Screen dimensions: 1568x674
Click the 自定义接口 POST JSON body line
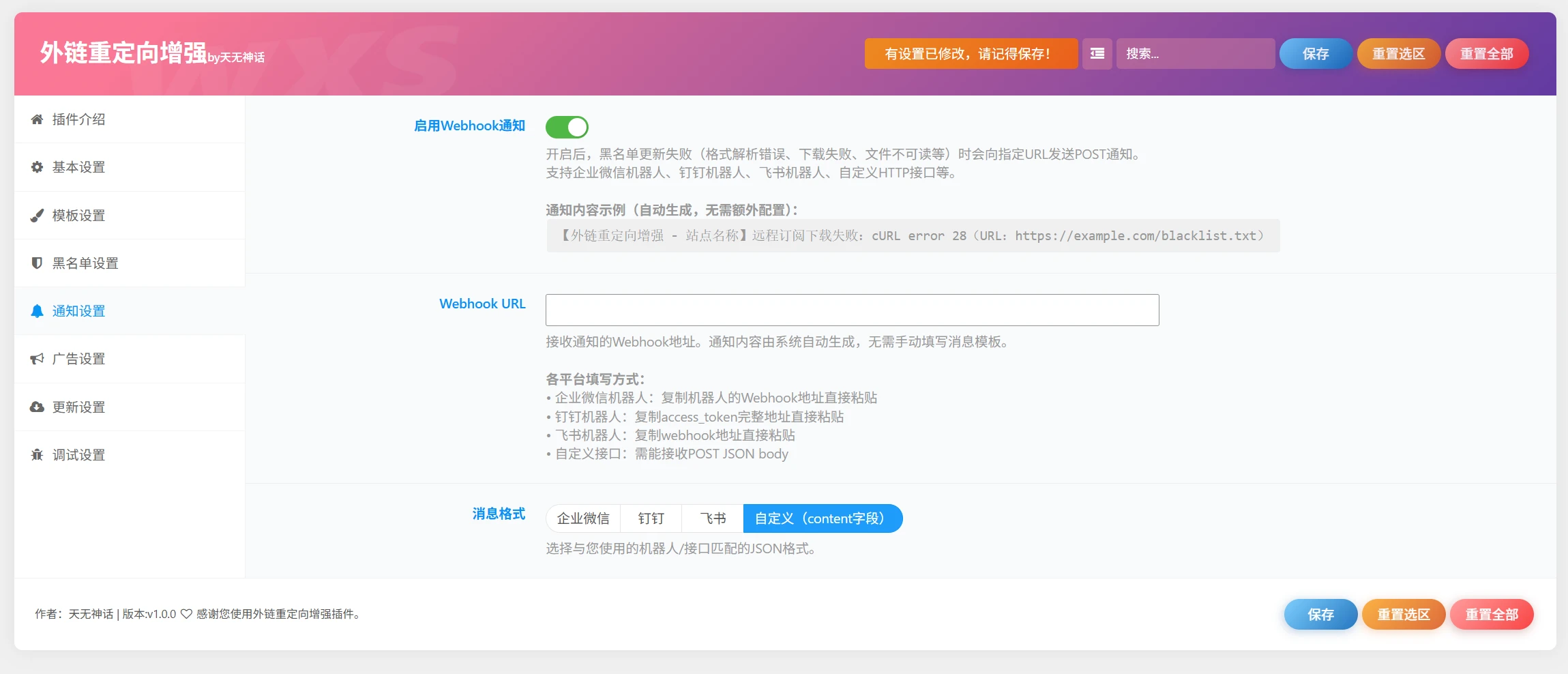pyautogui.click(x=667, y=454)
